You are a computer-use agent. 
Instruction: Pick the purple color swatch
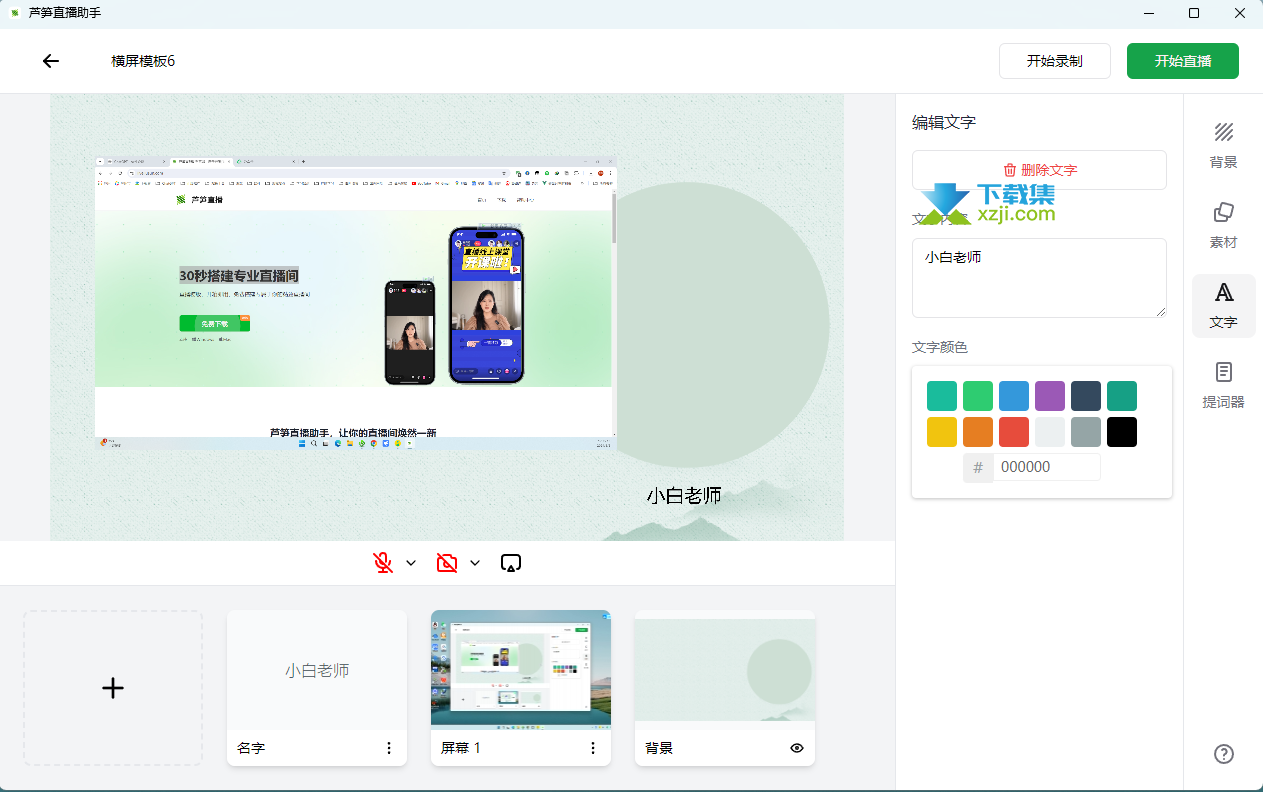pyautogui.click(x=1050, y=396)
